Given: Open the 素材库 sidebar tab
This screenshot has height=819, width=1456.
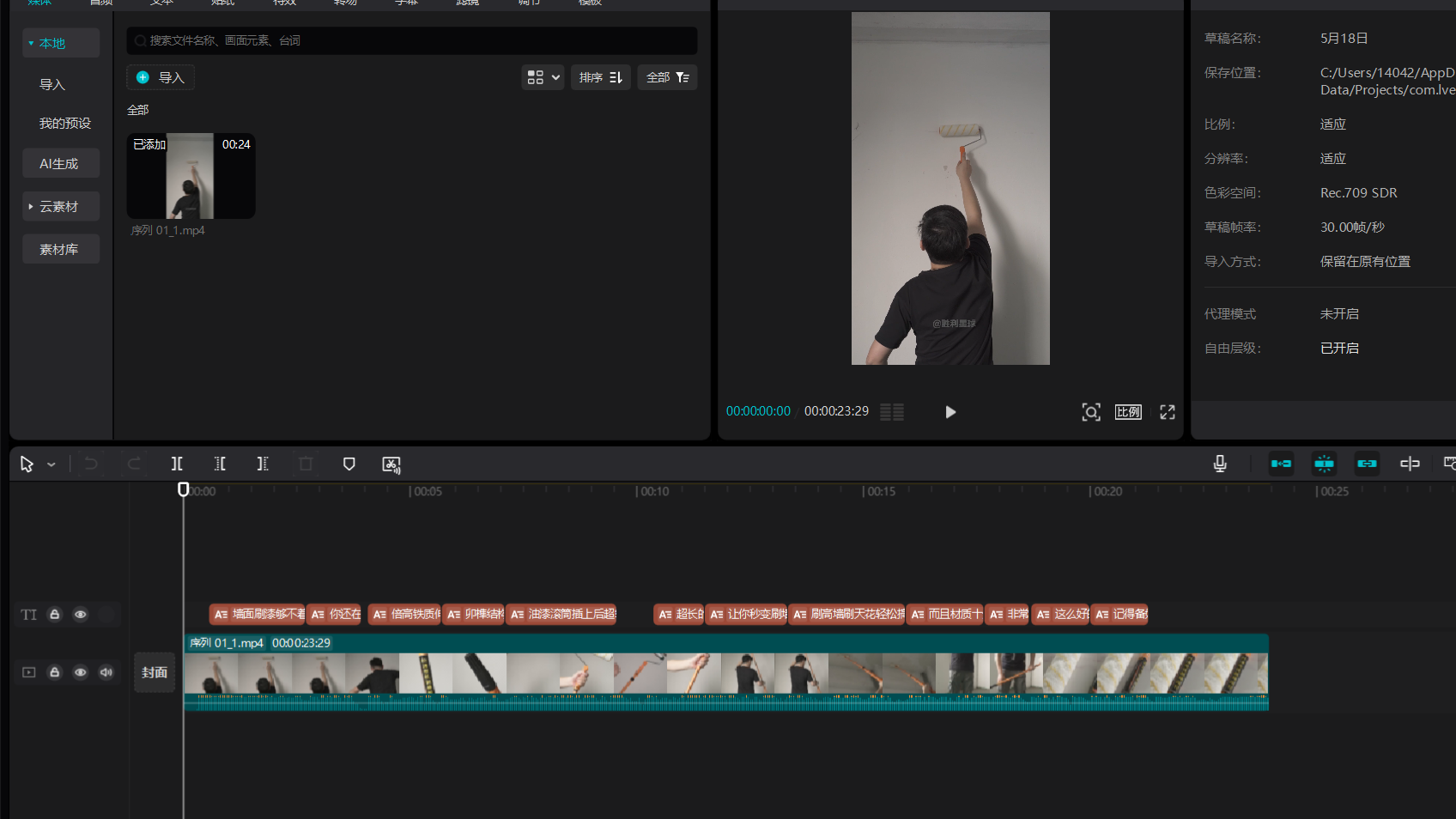Looking at the screenshot, I should tap(60, 250).
